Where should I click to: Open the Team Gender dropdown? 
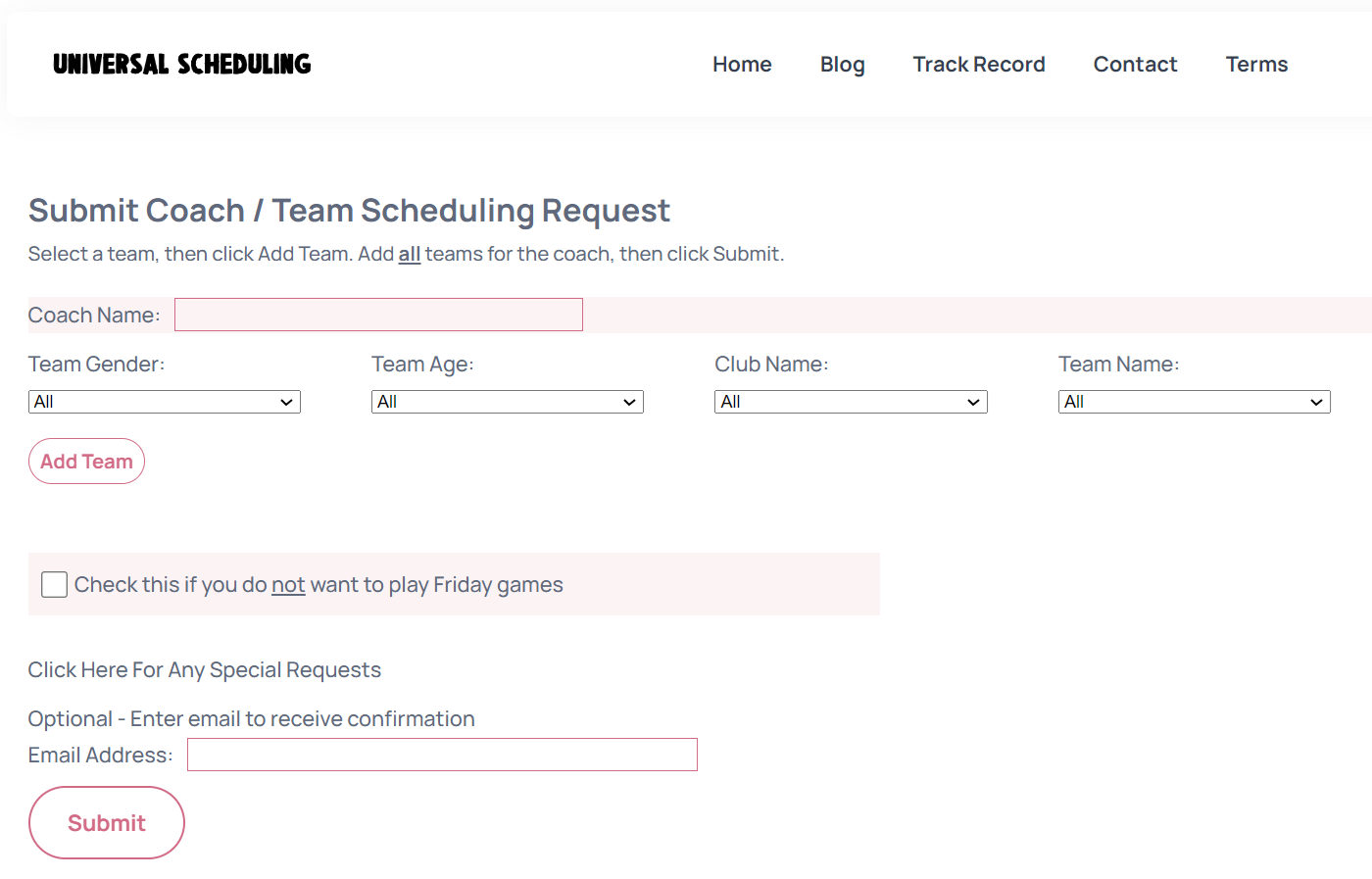click(164, 401)
